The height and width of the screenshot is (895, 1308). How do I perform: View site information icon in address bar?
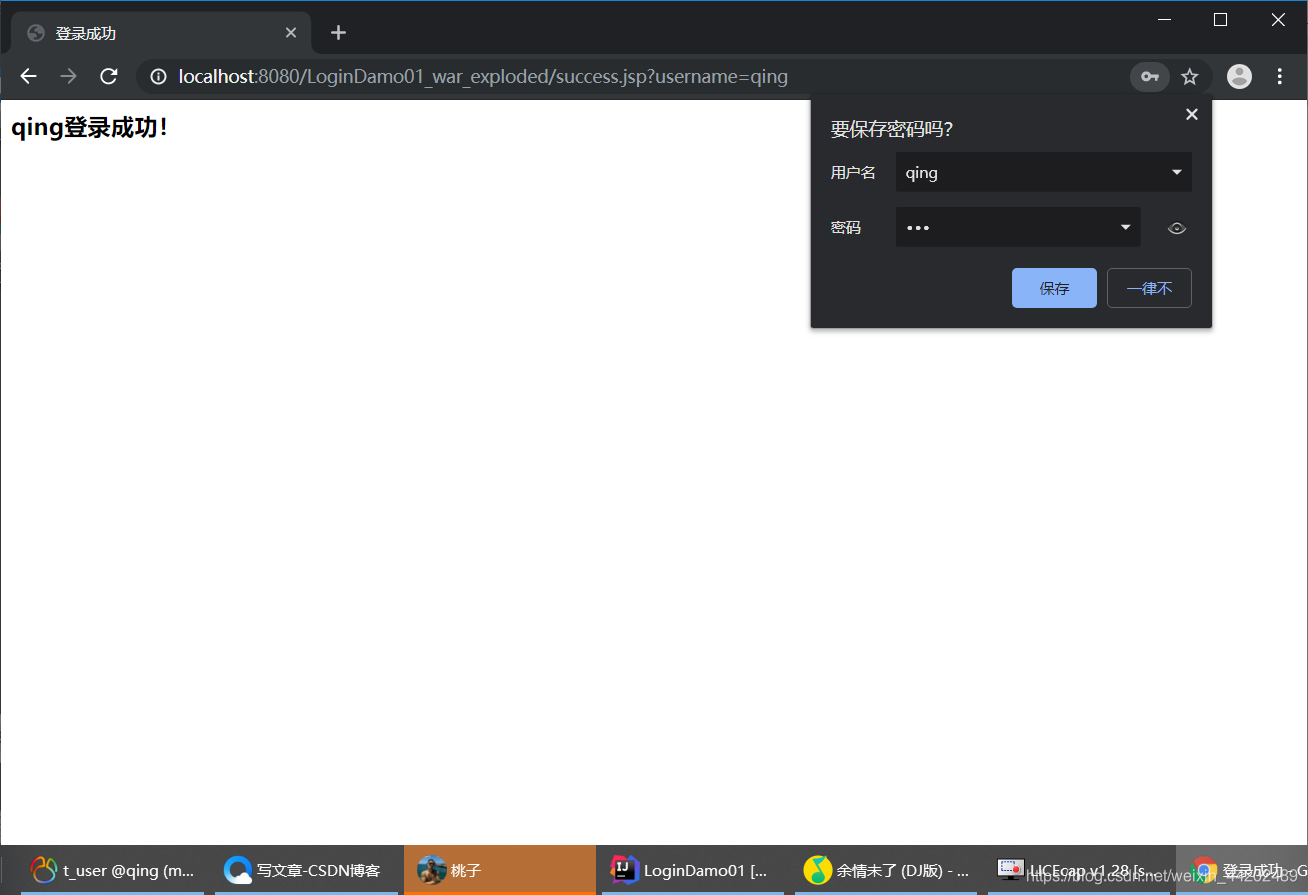[x=157, y=76]
